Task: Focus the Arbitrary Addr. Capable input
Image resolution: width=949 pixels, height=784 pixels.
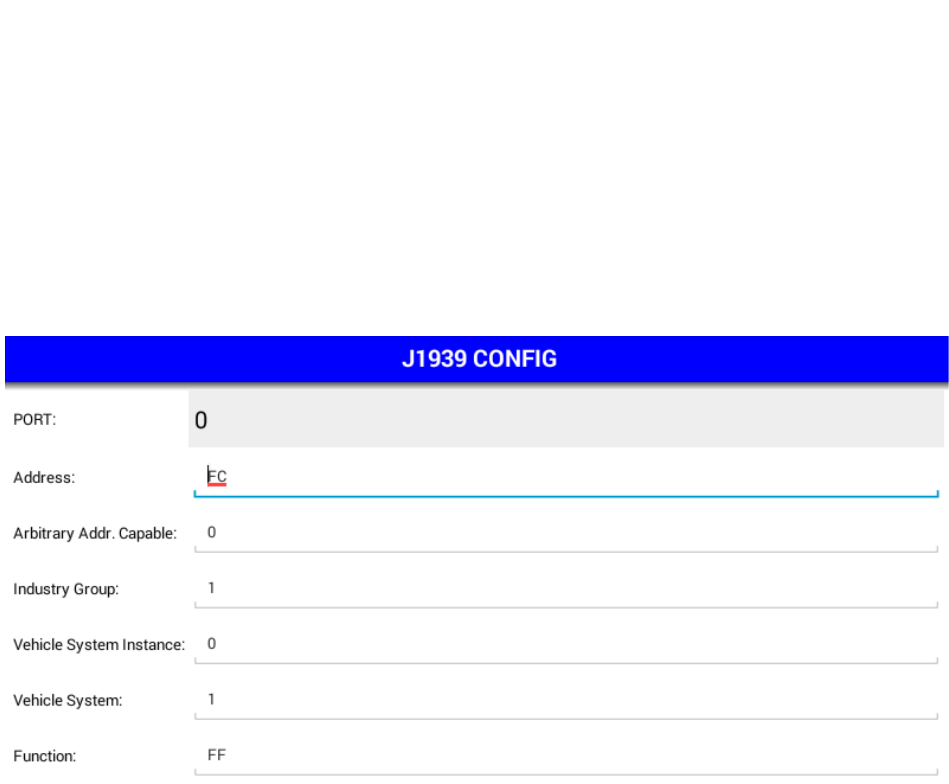Action: tap(566, 533)
